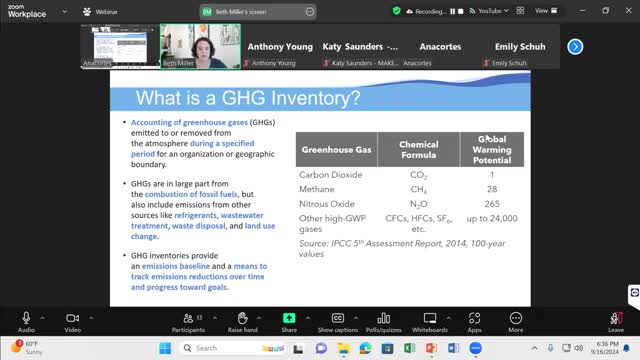Click the tray network display icon
This screenshot has width=640, height=360.
click(566, 348)
